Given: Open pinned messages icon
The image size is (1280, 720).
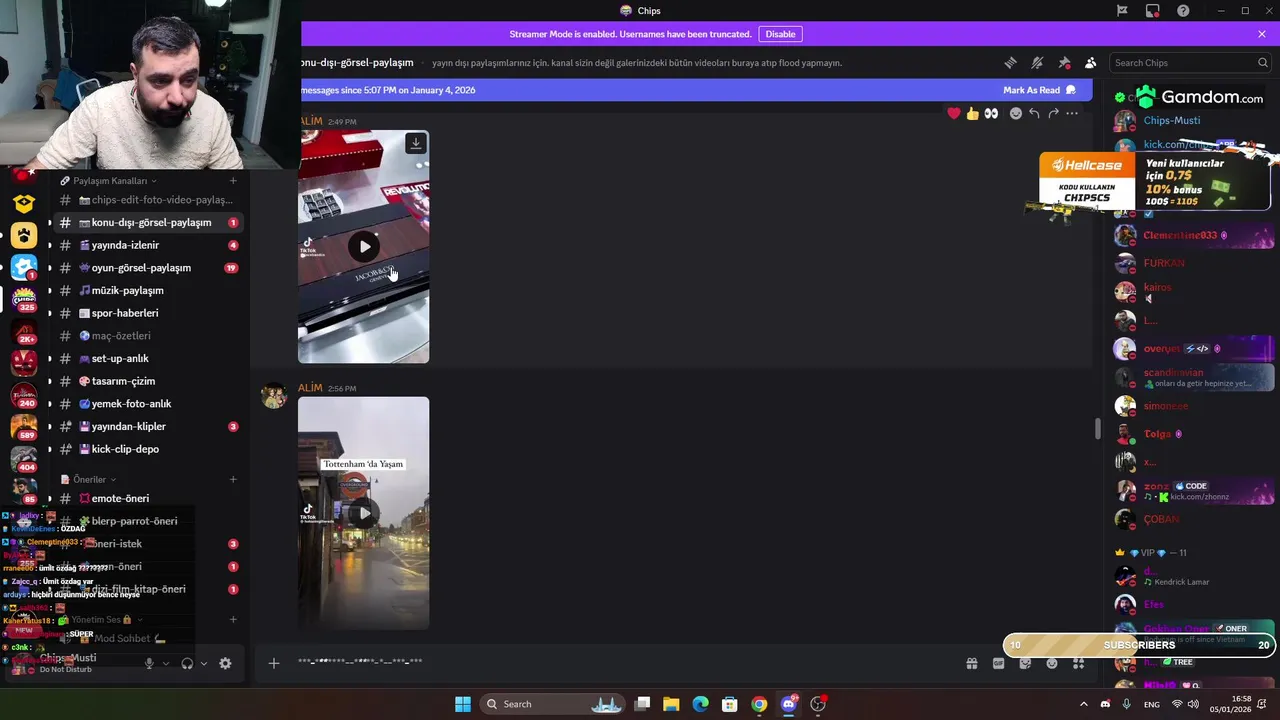Looking at the screenshot, I should pos(1064,62).
